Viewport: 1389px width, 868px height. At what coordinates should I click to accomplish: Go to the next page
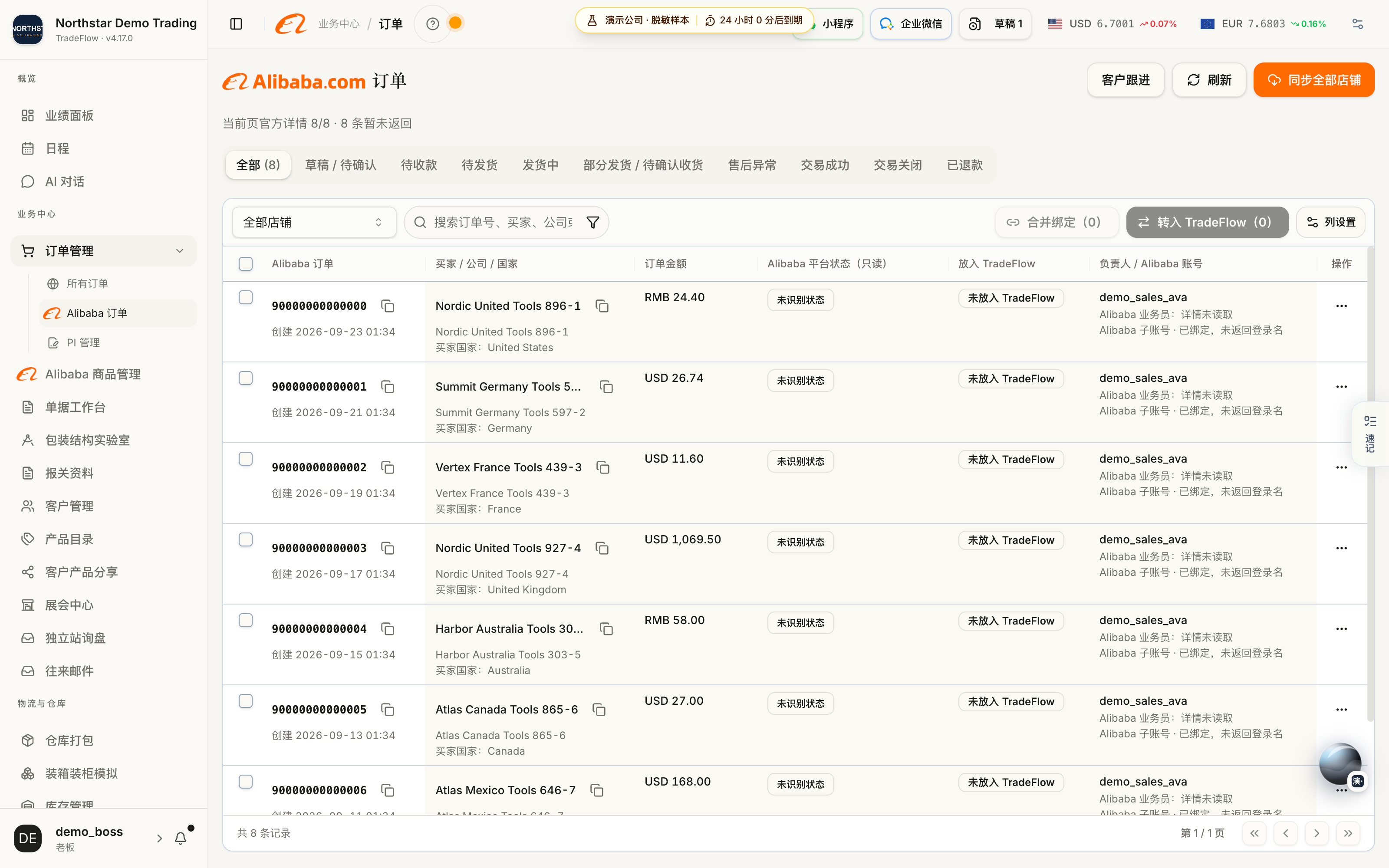coord(1317,833)
